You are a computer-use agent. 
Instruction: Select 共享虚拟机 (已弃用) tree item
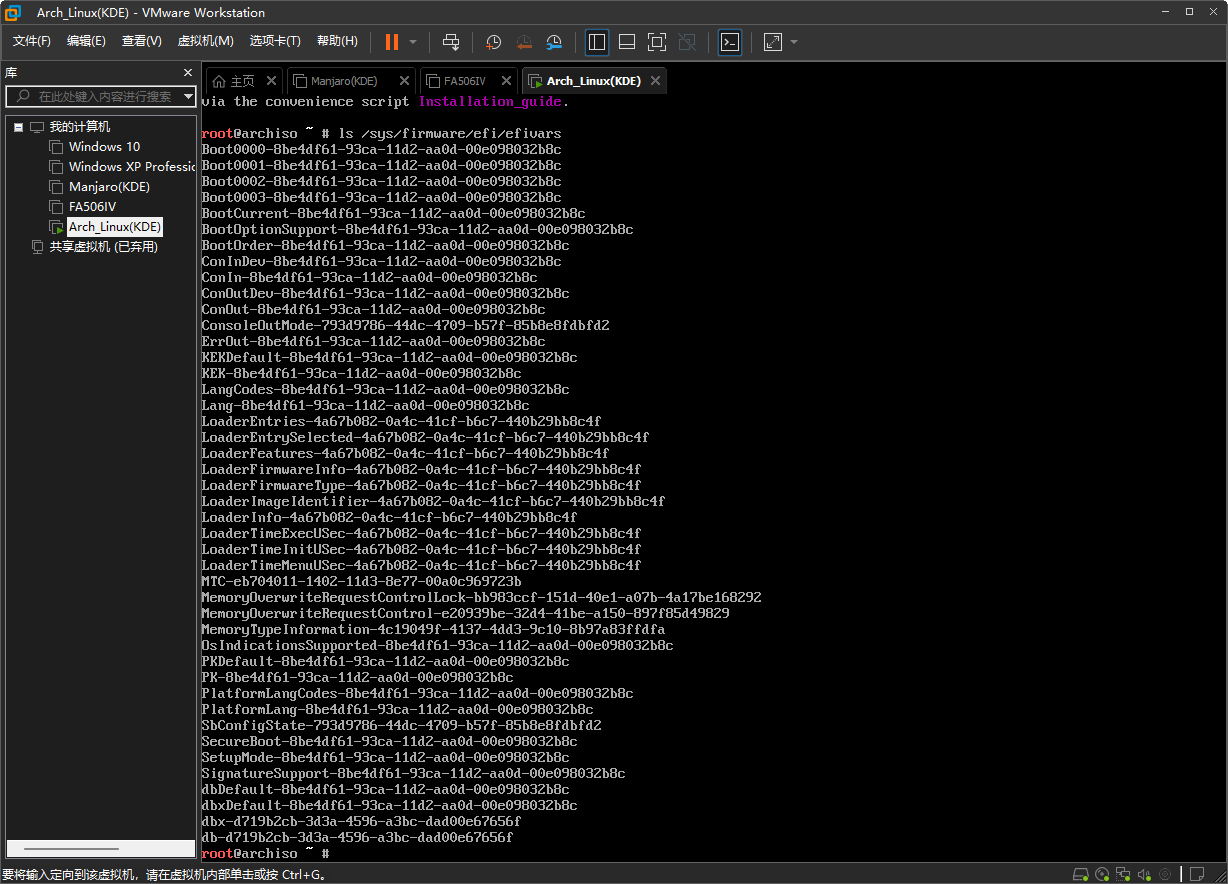point(103,247)
